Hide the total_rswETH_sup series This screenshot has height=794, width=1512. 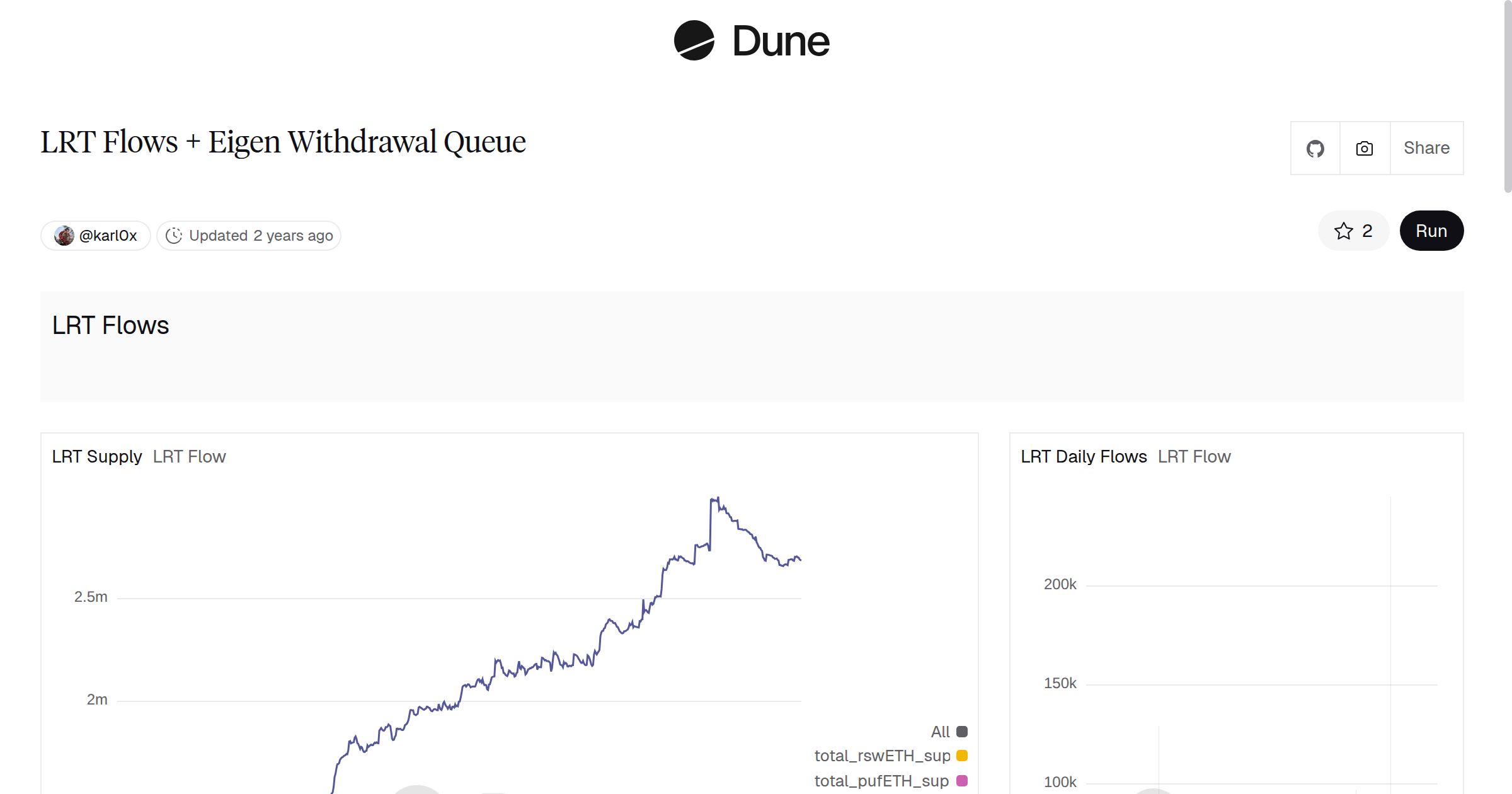882,756
